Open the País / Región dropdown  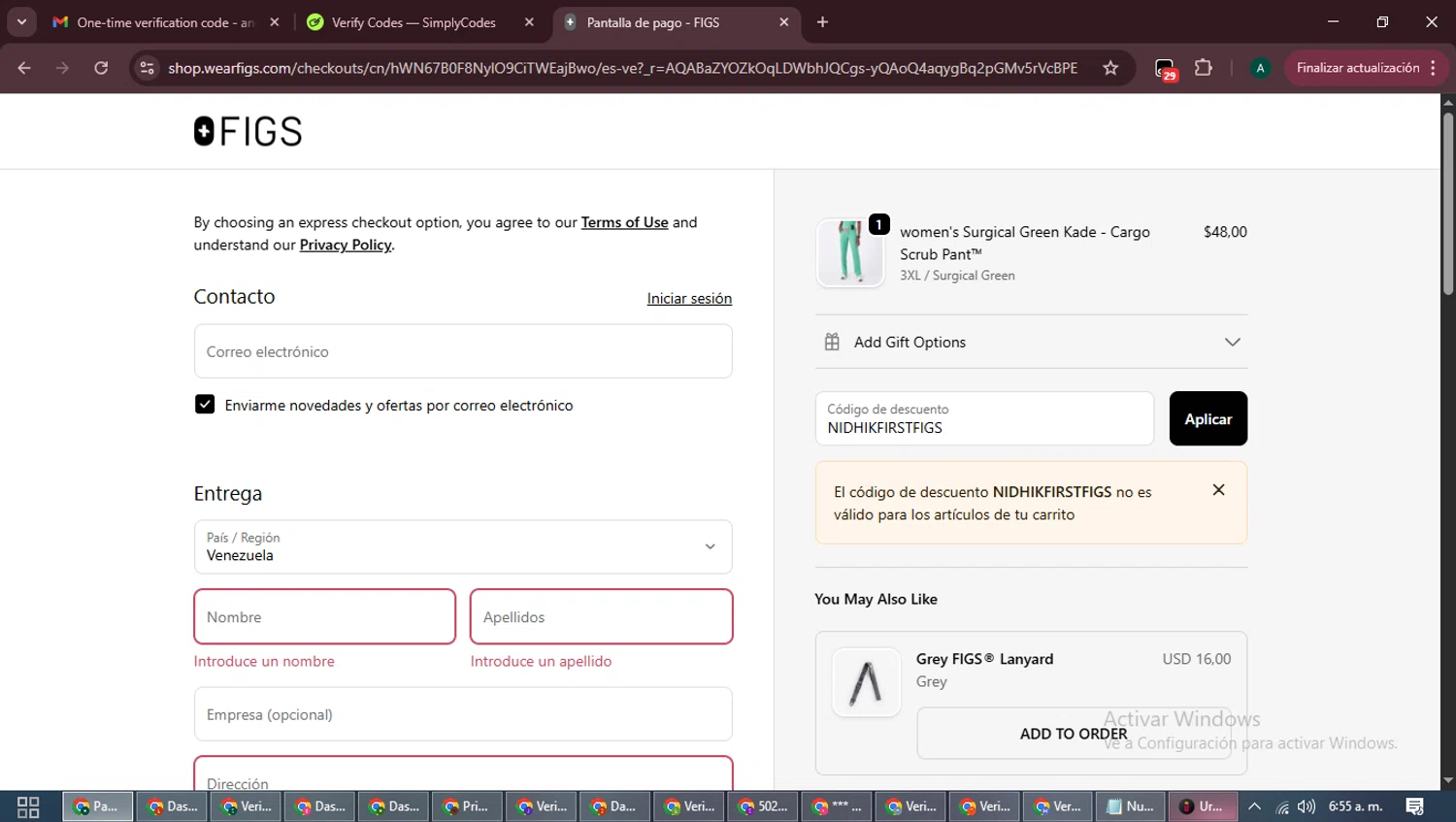click(463, 546)
